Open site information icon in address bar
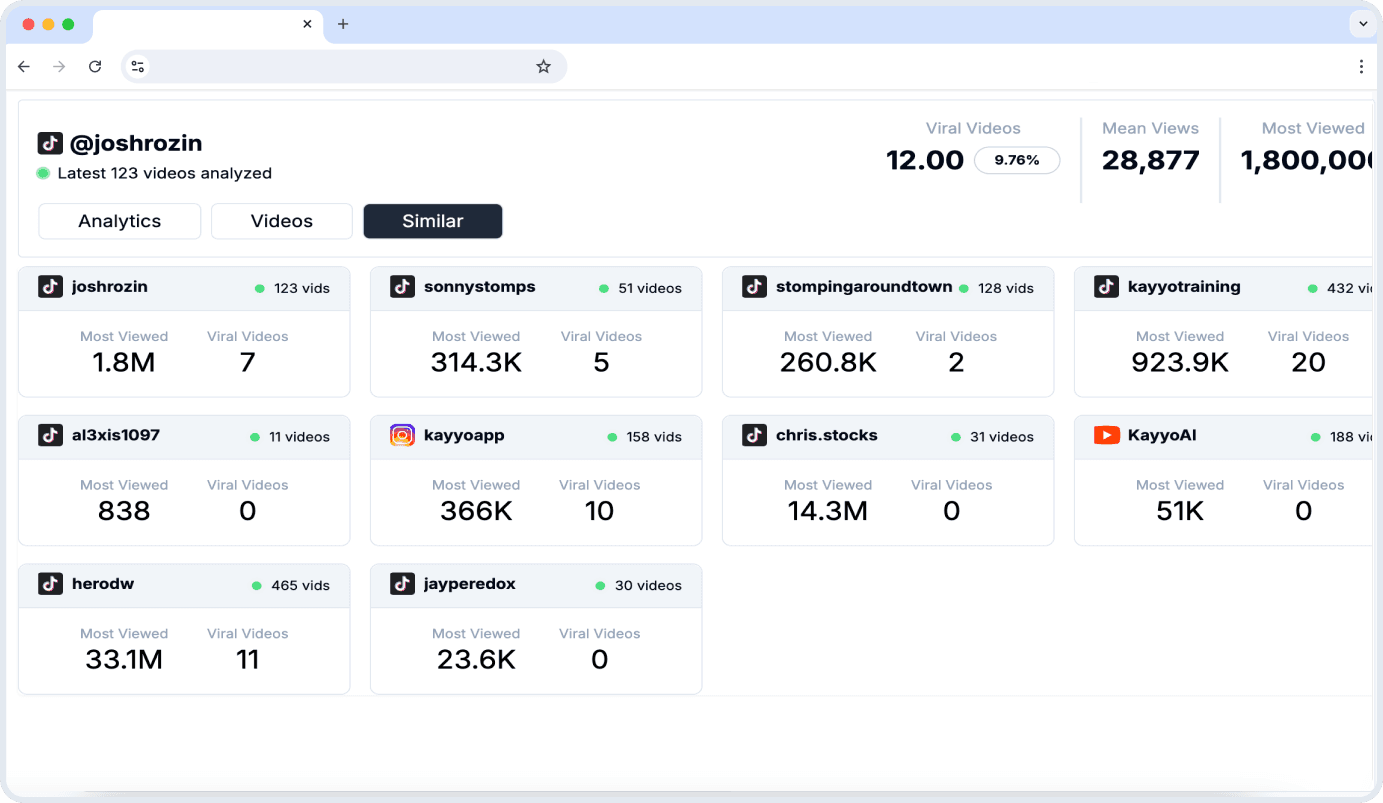Screen dimensions: 1383x803 point(138,67)
